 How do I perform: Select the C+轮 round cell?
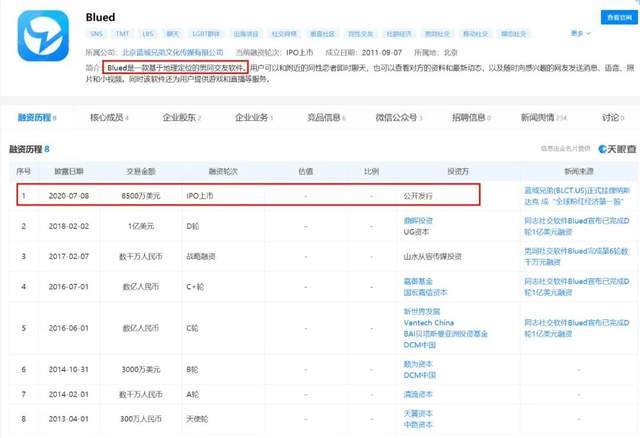[x=195, y=287]
